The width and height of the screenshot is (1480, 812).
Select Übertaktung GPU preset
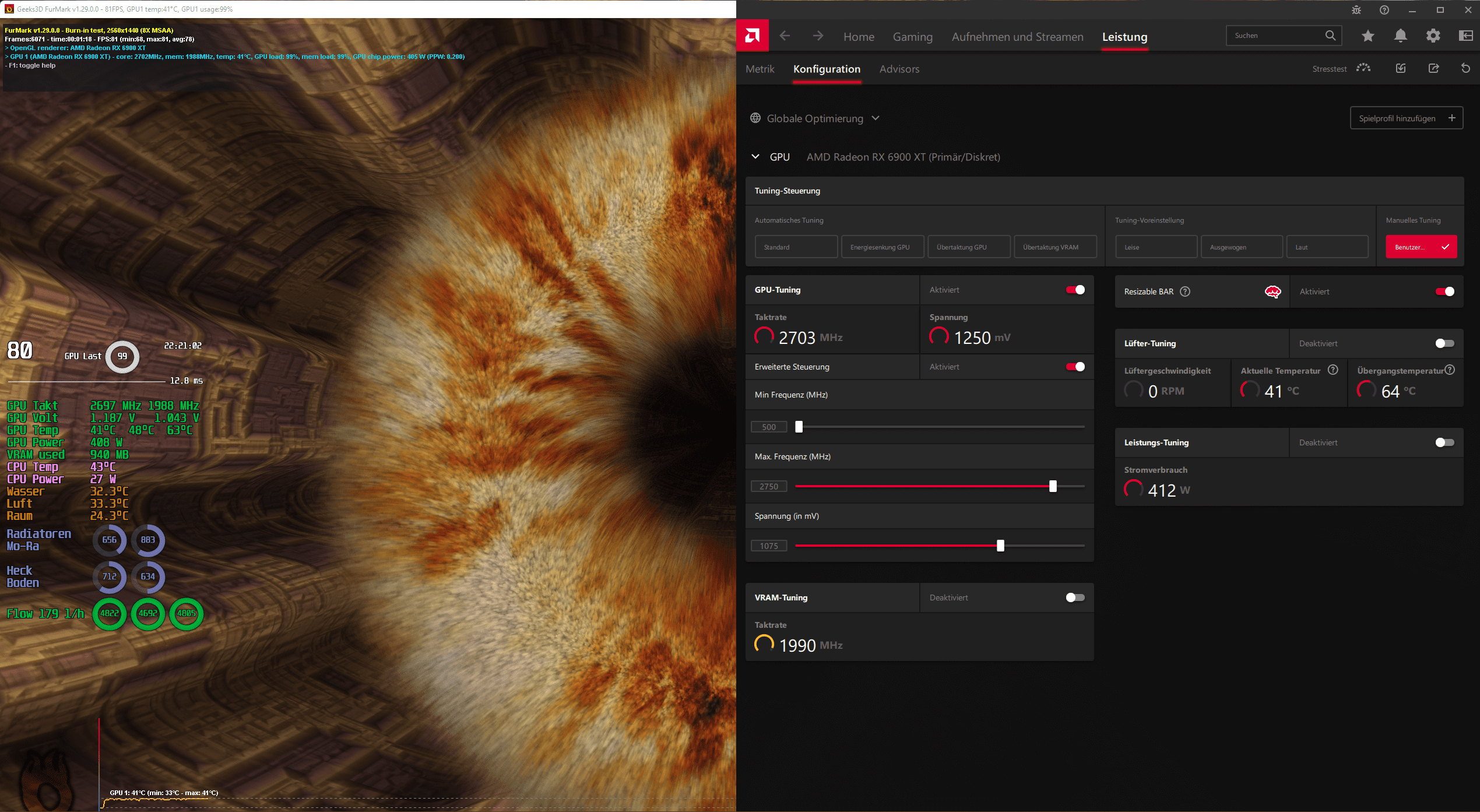pyautogui.click(x=969, y=247)
